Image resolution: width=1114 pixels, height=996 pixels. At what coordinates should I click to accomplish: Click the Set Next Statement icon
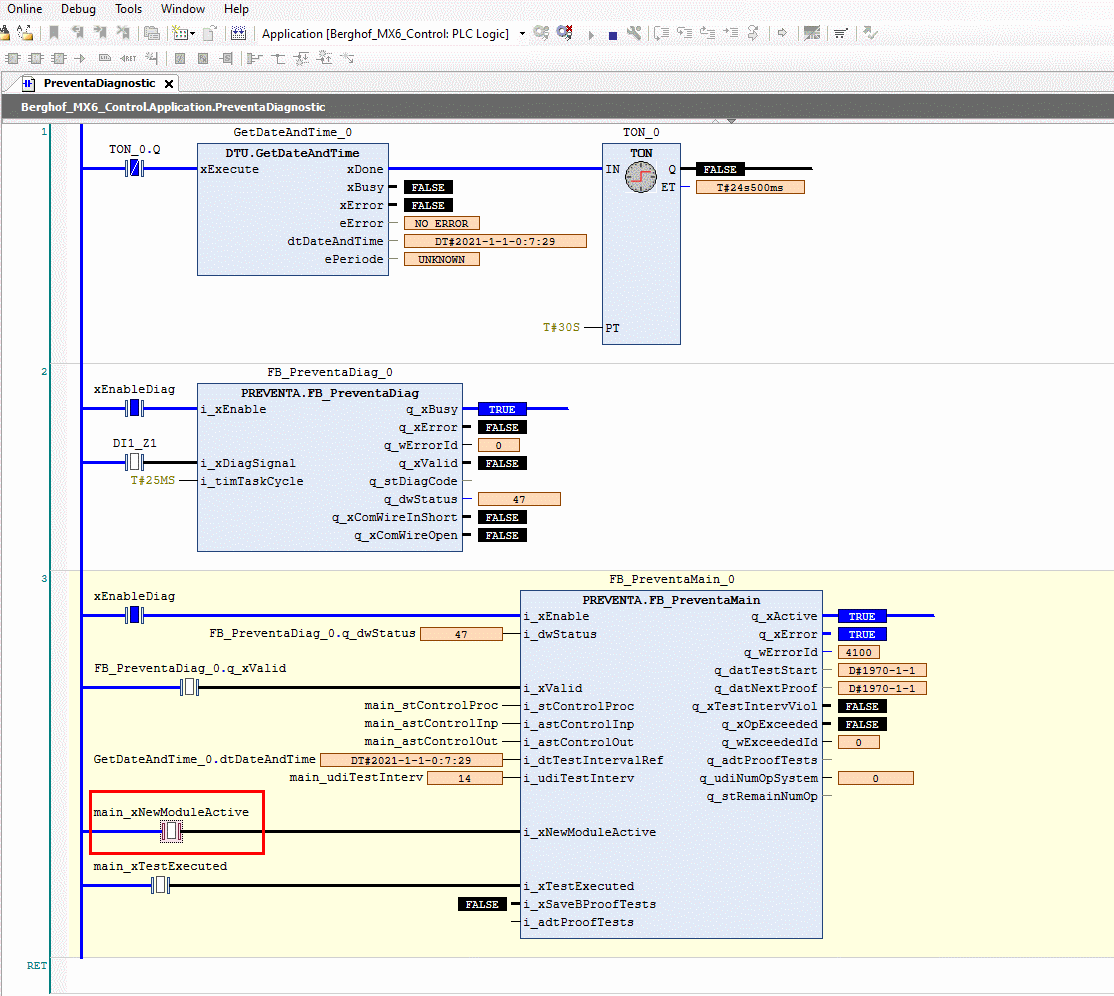tap(753, 33)
